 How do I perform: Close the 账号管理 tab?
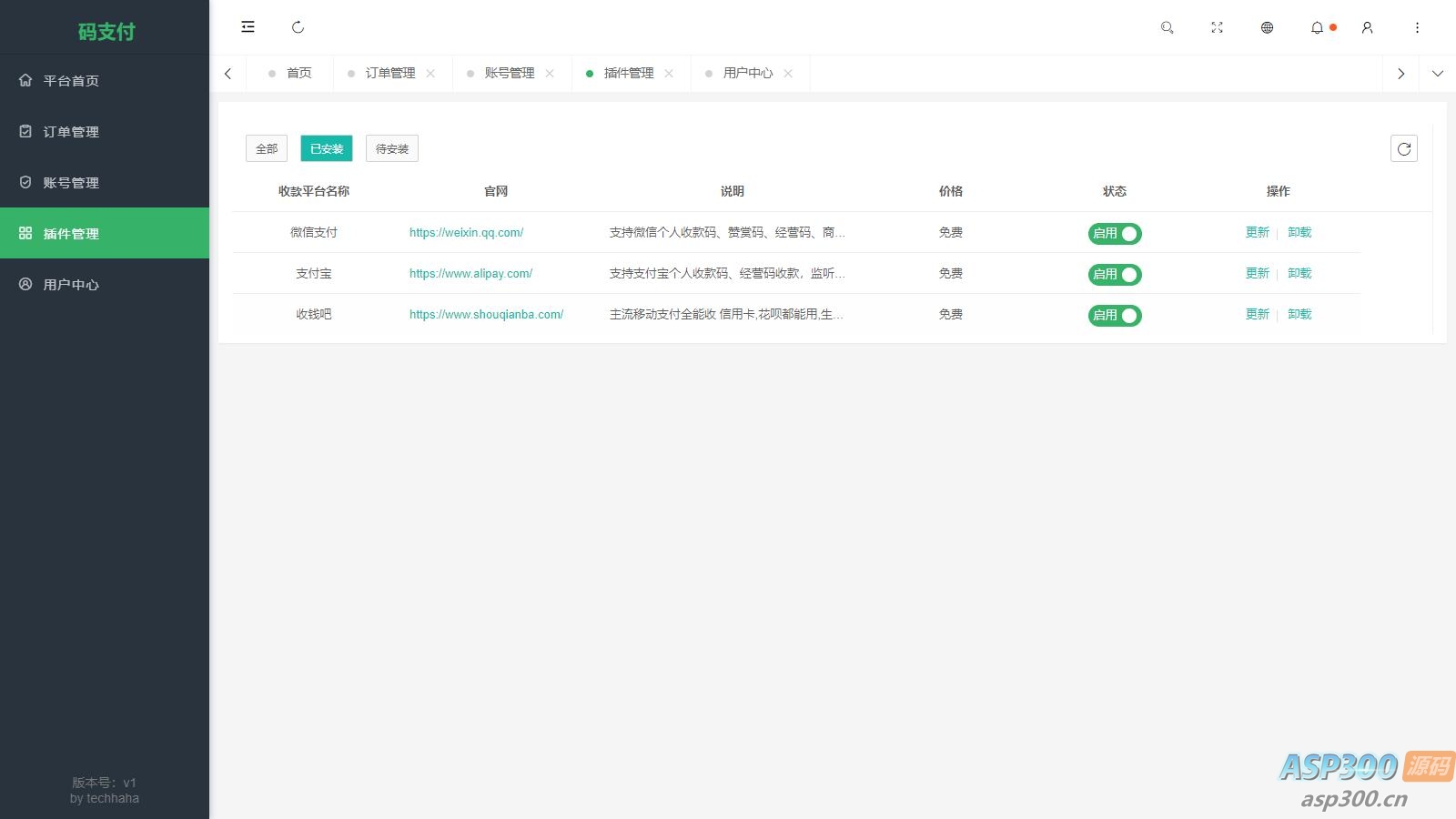550,73
